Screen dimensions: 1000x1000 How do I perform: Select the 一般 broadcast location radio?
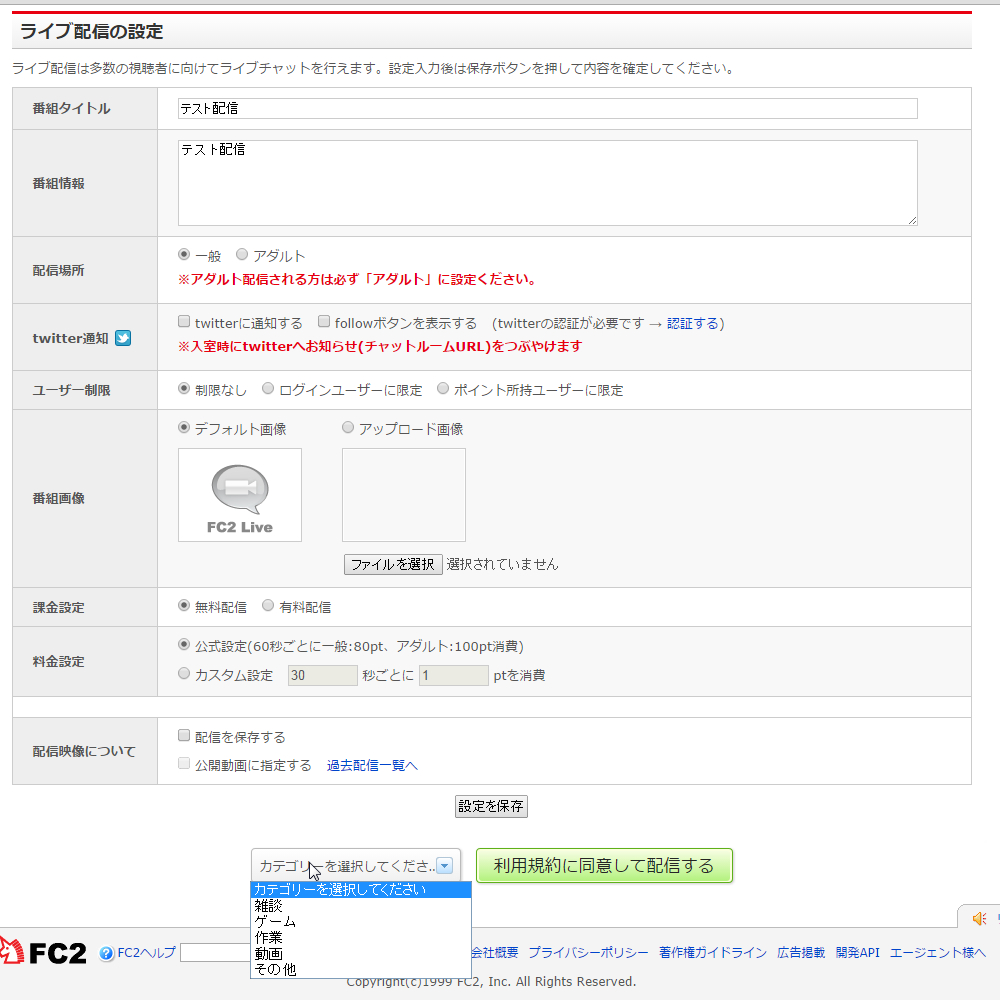click(184, 254)
